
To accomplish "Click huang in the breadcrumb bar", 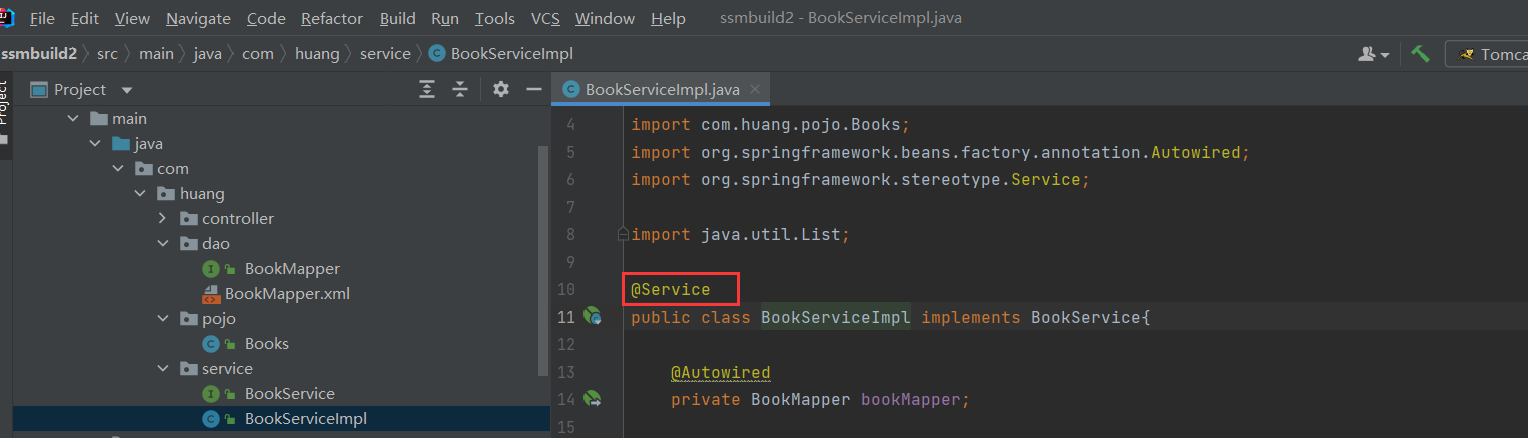I will [x=317, y=53].
